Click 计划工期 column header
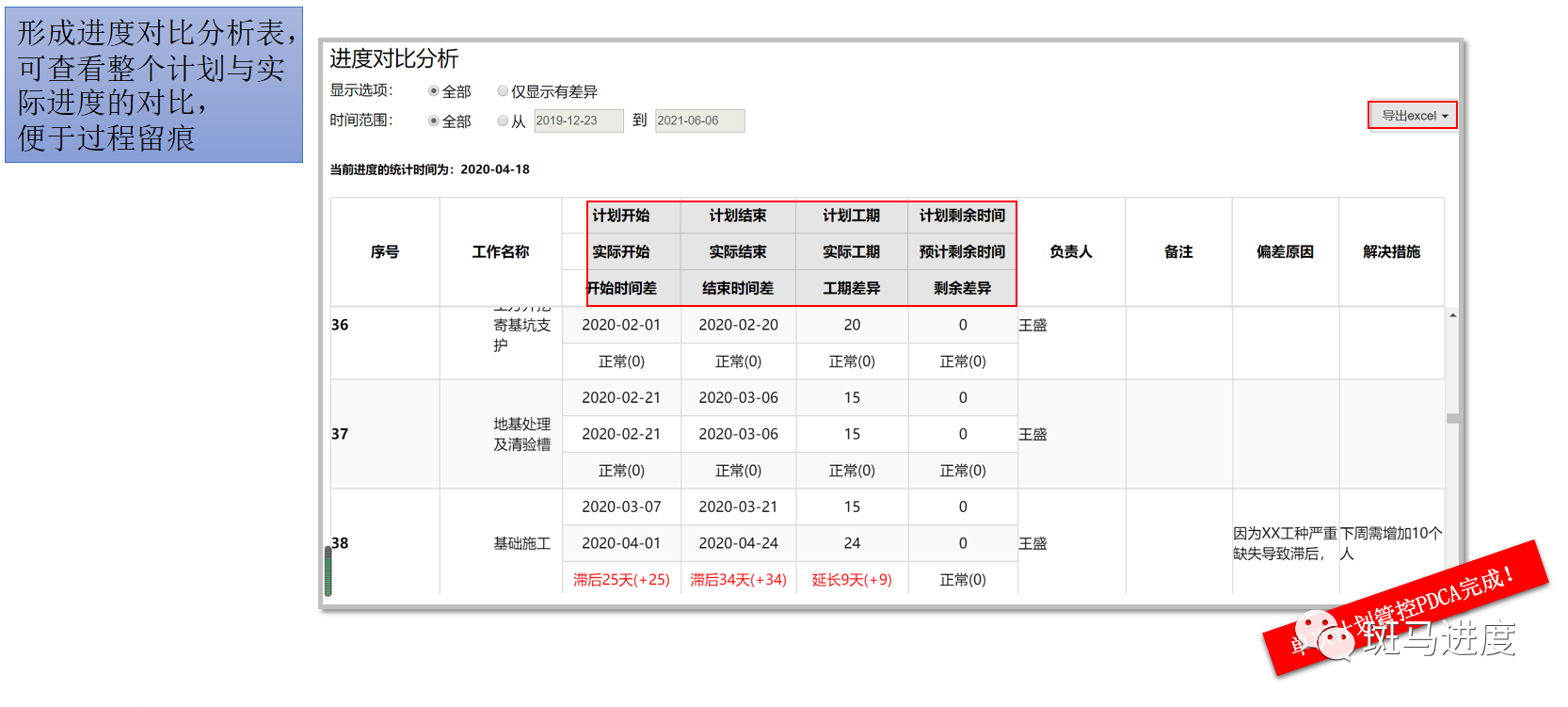1568x707 pixels. [x=852, y=216]
